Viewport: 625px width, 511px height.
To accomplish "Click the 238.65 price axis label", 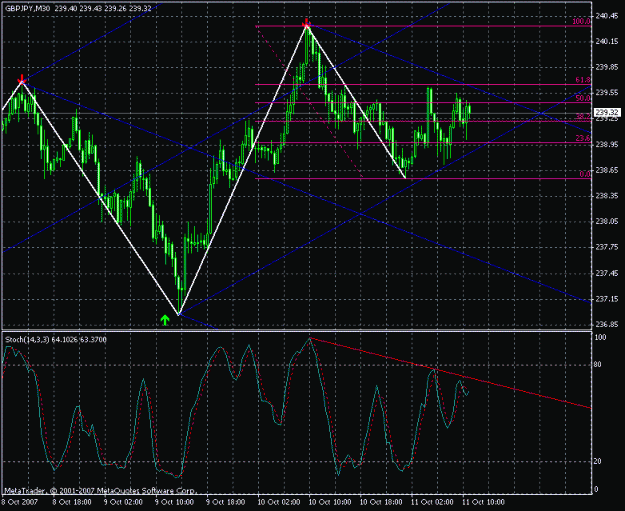I will [607, 170].
